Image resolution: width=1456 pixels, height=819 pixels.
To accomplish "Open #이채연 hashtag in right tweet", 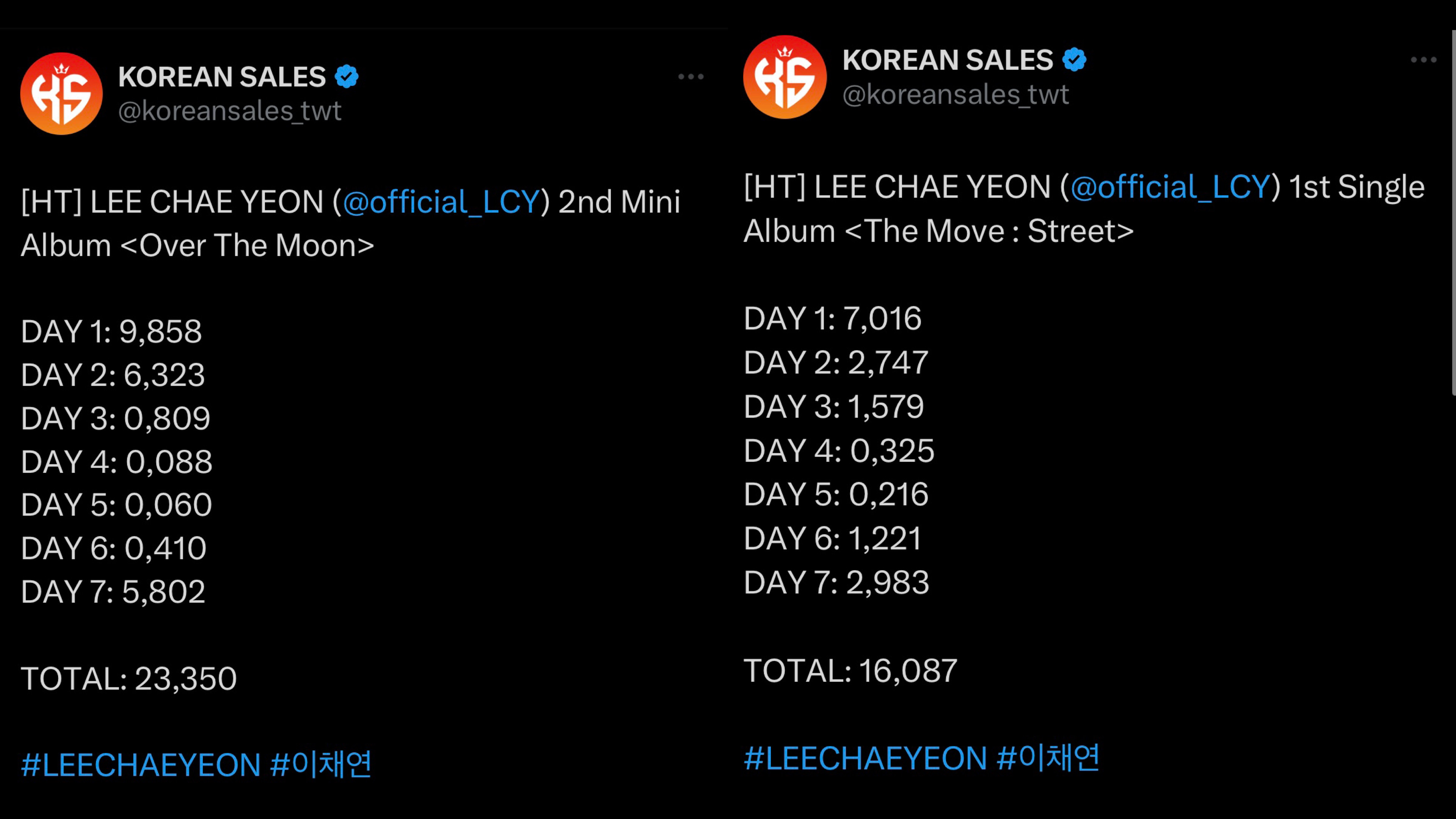I will 1048,758.
